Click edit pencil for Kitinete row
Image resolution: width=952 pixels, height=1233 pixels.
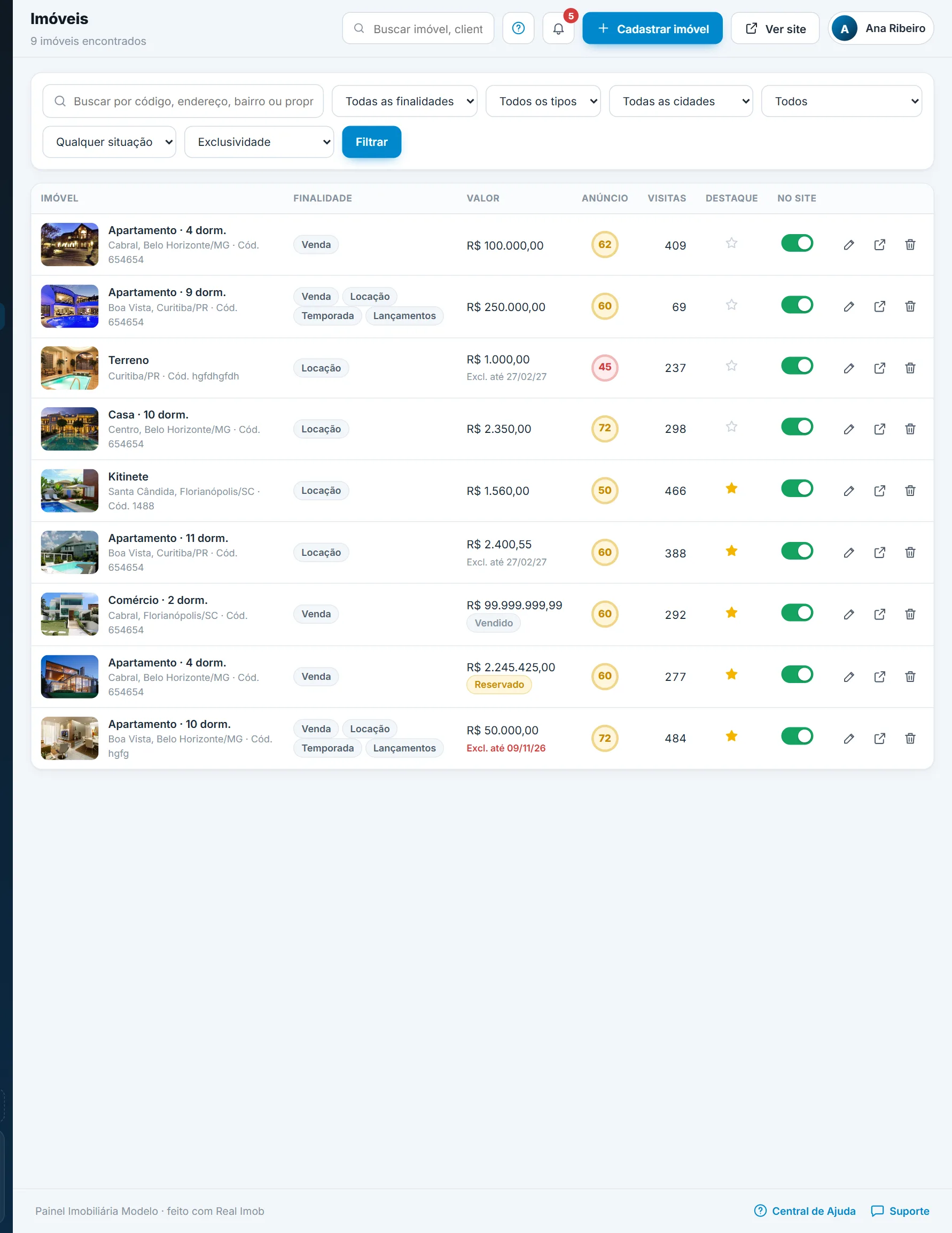click(x=849, y=491)
